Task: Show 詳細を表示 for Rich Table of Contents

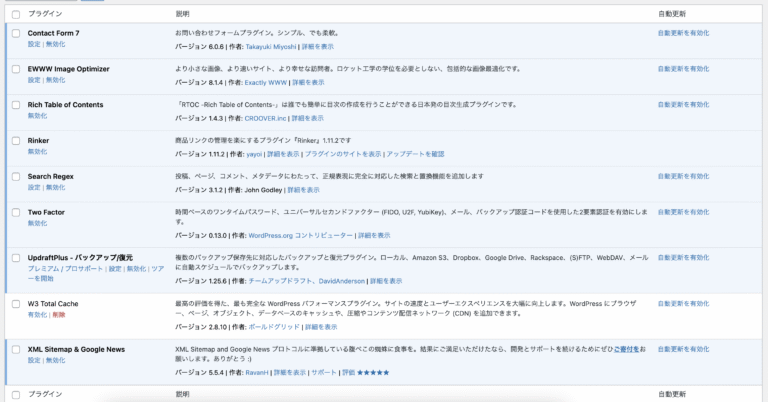Action: coord(308,118)
